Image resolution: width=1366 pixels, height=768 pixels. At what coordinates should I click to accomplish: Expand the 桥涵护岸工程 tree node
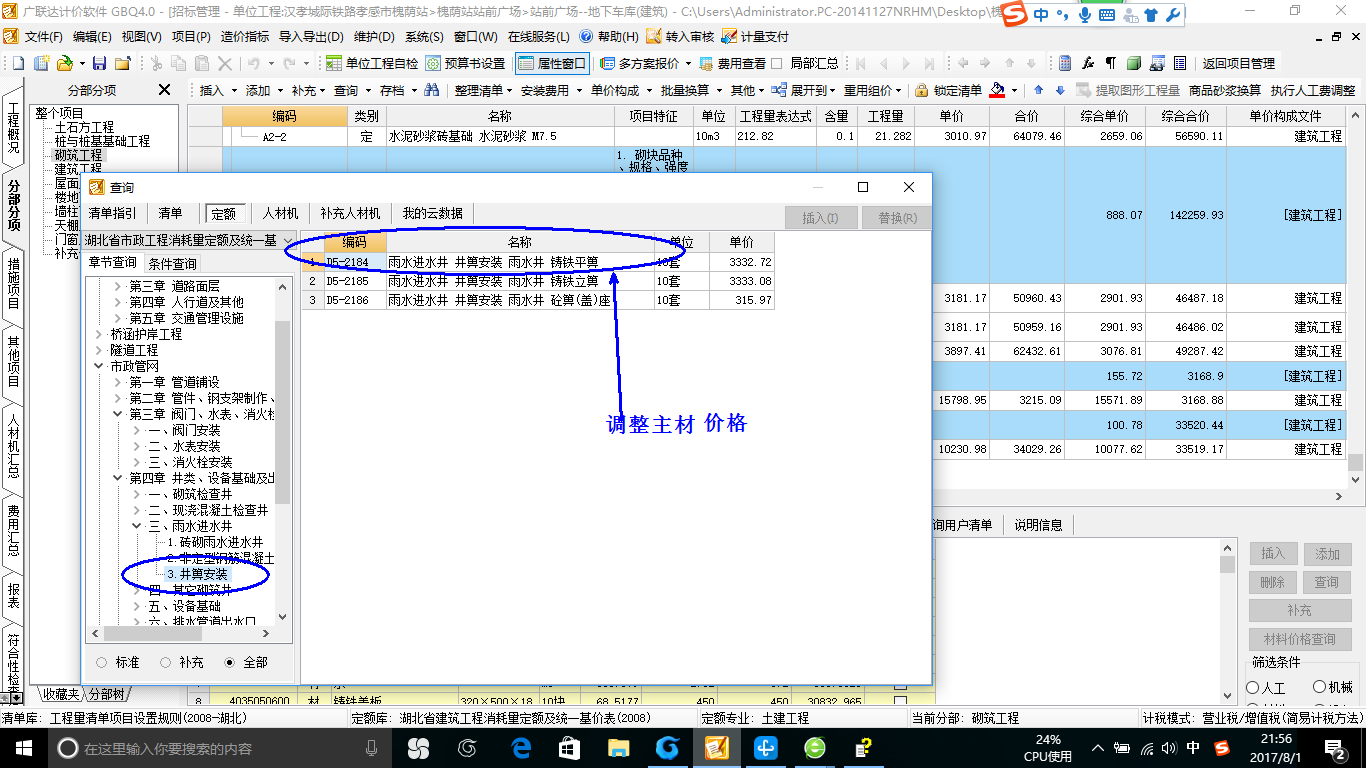[x=99, y=334]
